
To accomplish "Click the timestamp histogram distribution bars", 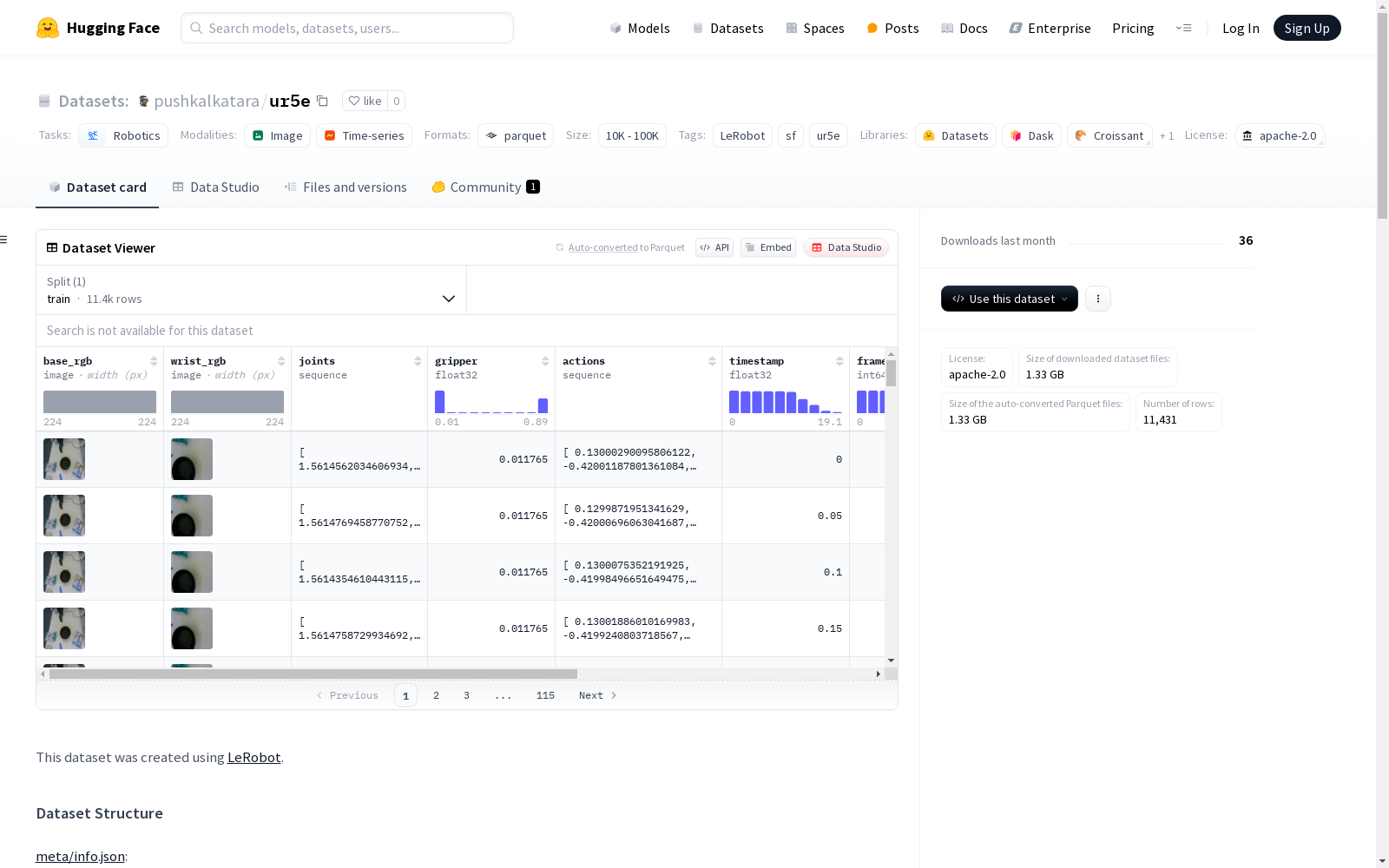I will tap(786, 402).
